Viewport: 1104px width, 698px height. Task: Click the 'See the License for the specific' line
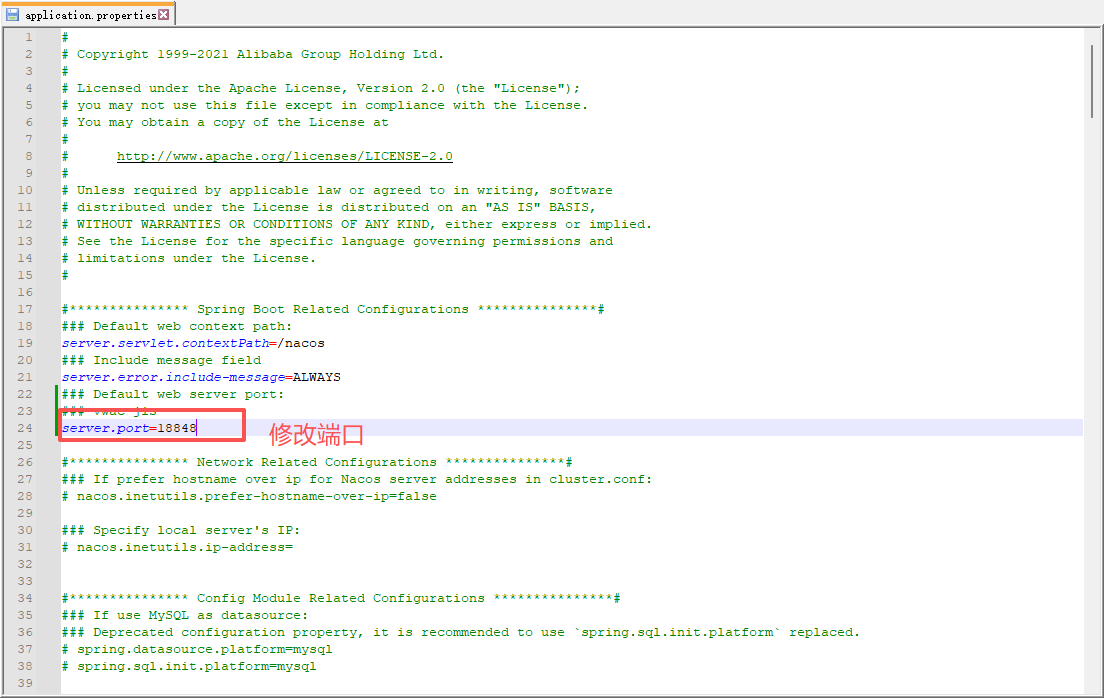(337, 242)
